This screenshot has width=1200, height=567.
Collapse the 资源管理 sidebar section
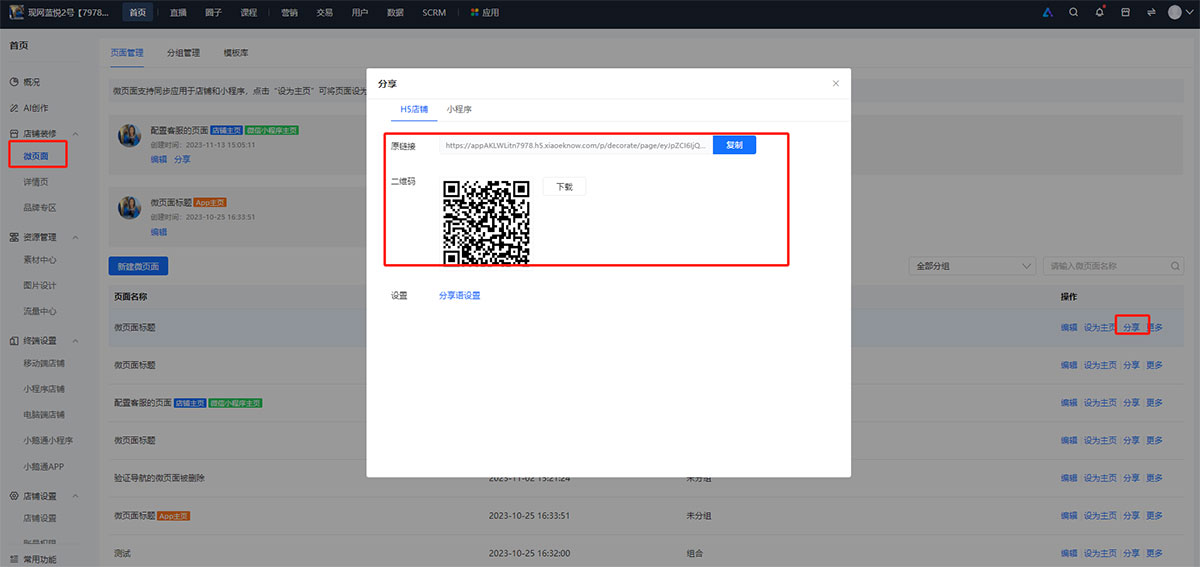pyautogui.click(x=76, y=238)
